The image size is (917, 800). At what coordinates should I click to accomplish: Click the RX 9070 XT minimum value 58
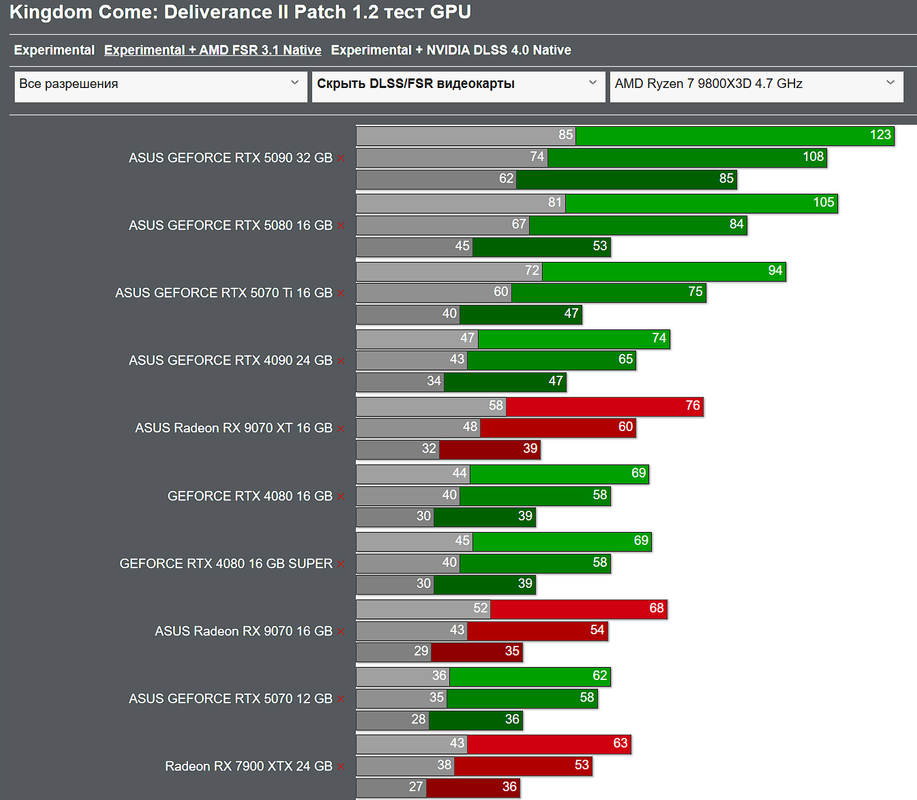click(x=496, y=406)
